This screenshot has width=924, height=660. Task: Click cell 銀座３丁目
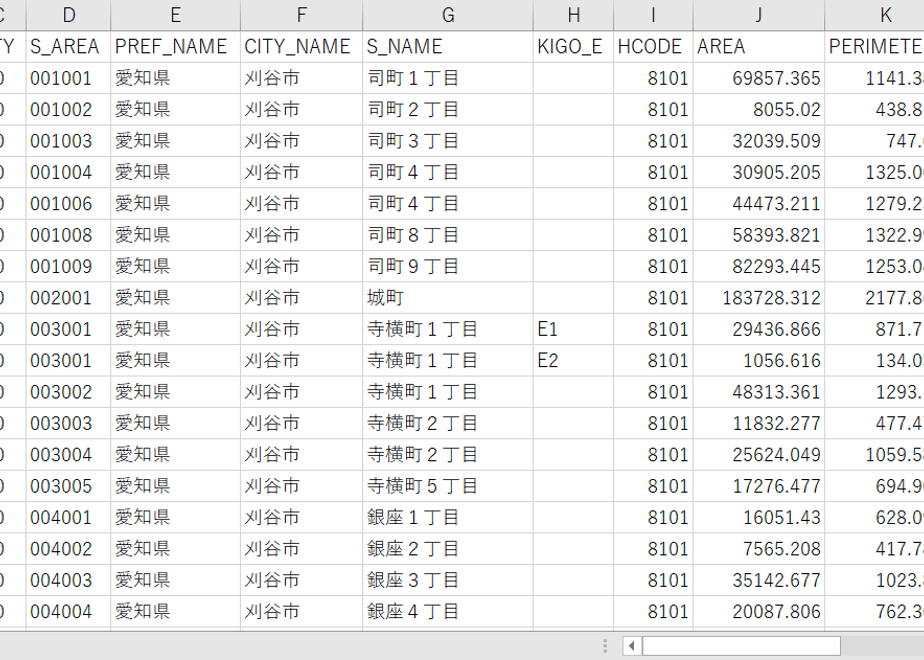click(x=448, y=580)
